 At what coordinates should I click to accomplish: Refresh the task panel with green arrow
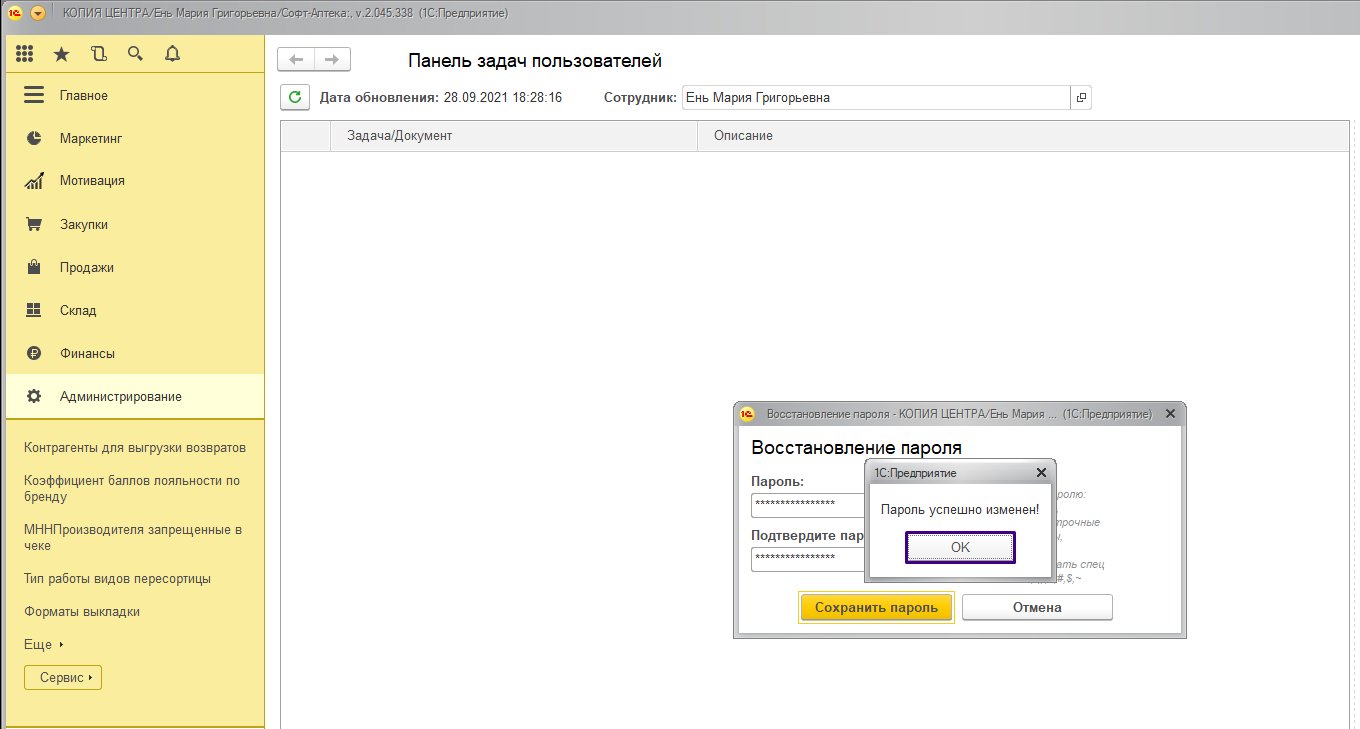(294, 97)
